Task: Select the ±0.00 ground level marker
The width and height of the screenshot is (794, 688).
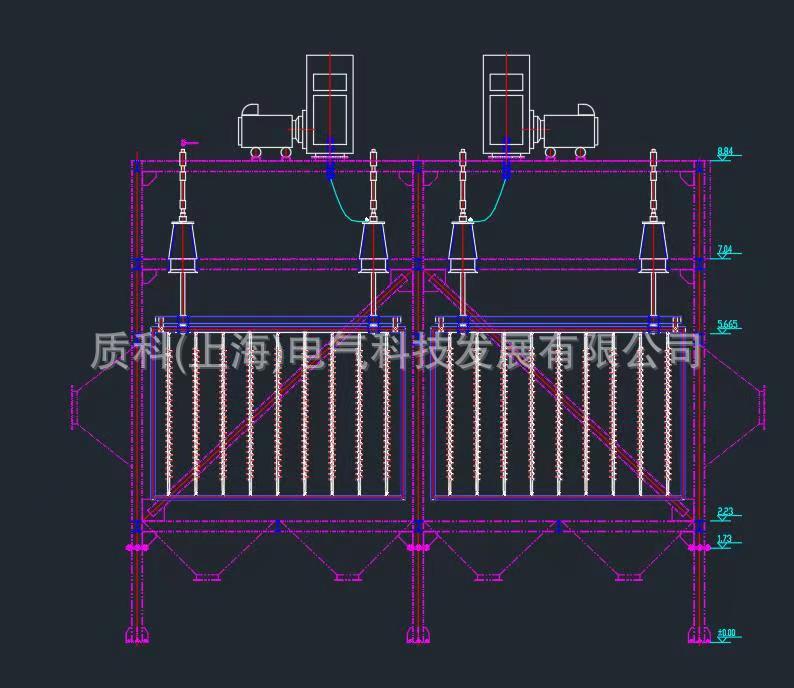Action: (726, 634)
